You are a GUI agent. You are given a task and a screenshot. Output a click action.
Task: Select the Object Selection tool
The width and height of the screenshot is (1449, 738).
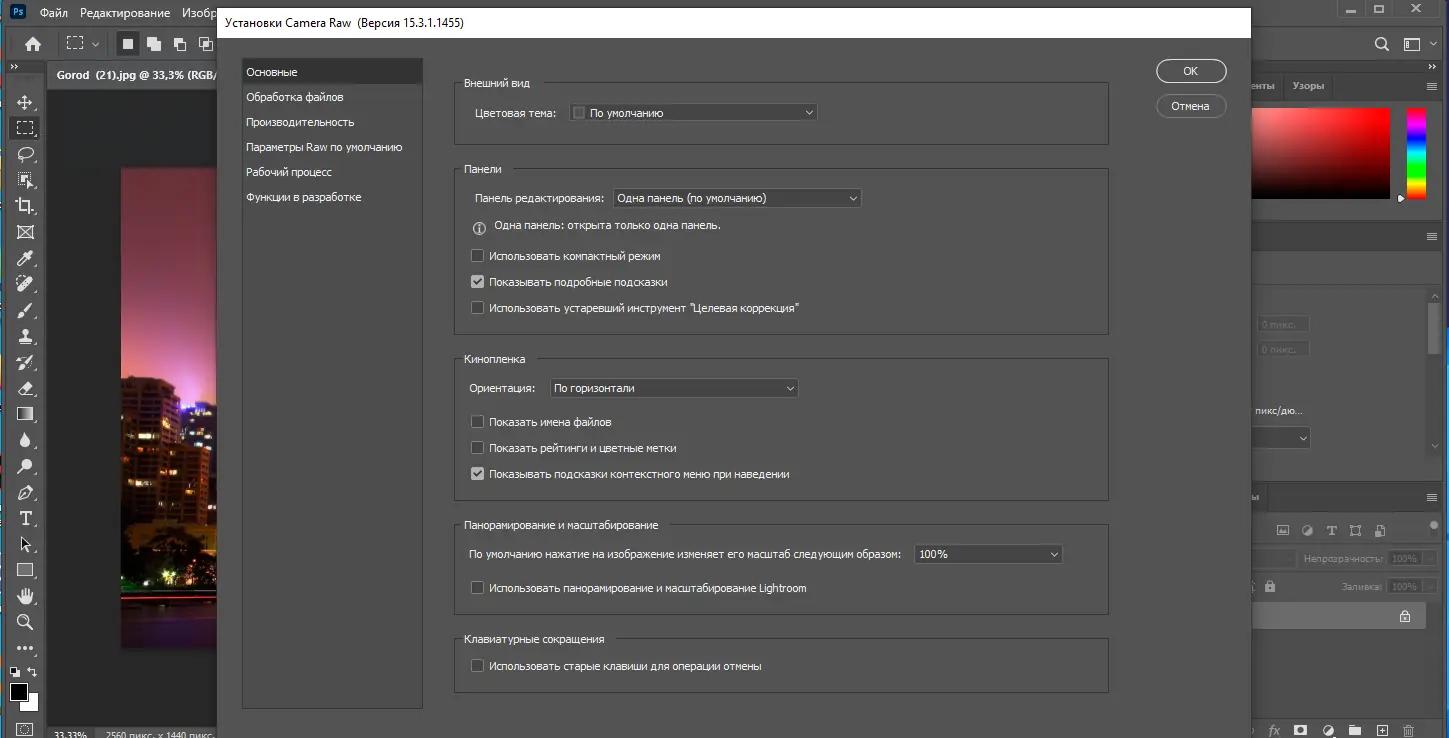pos(25,180)
